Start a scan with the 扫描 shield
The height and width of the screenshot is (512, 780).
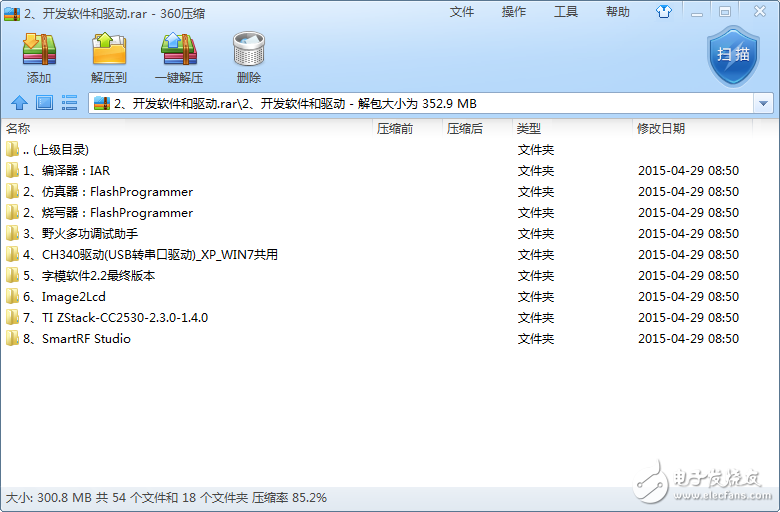pos(734,55)
